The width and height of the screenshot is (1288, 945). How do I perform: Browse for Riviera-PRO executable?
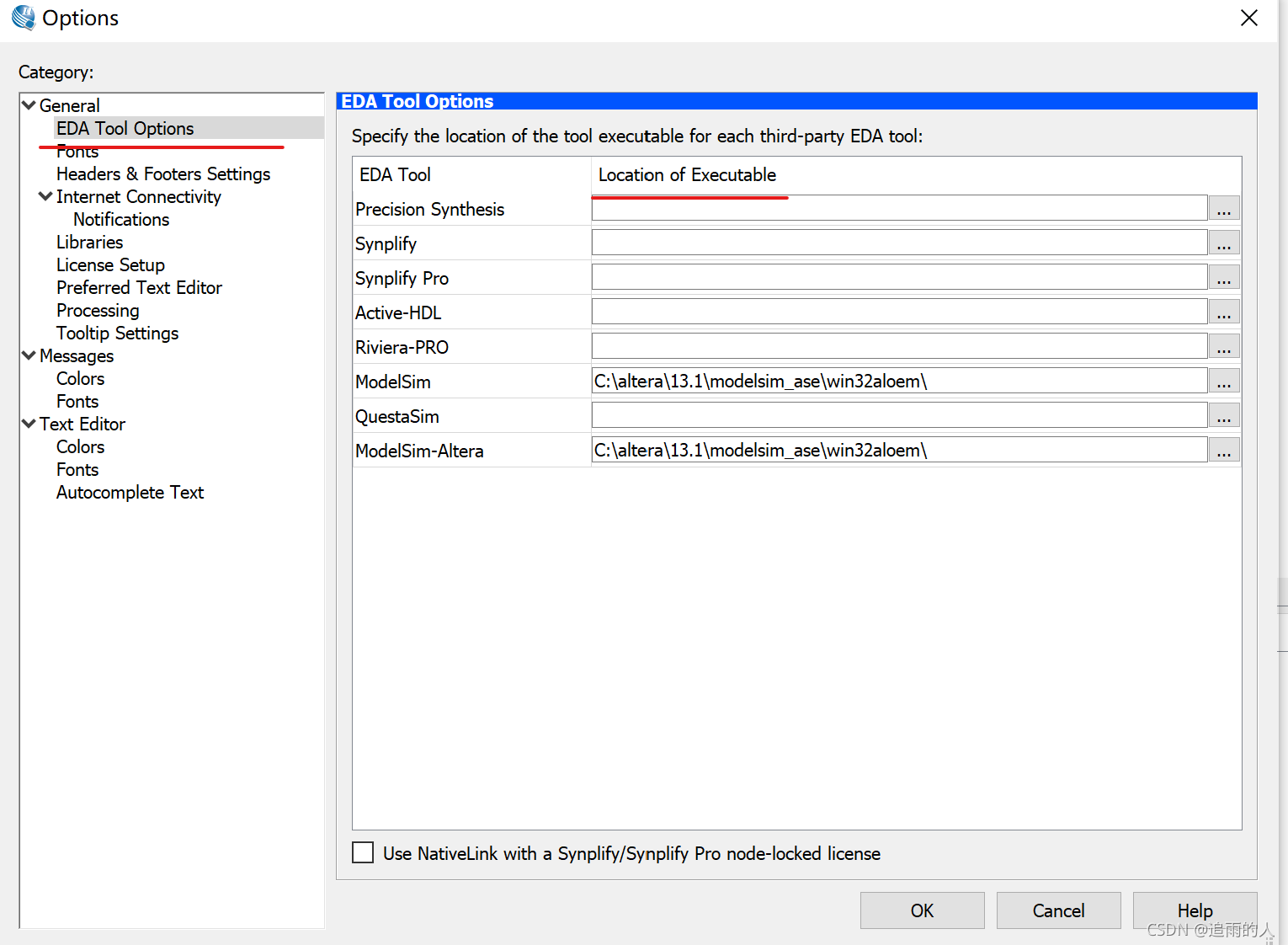tap(1224, 346)
